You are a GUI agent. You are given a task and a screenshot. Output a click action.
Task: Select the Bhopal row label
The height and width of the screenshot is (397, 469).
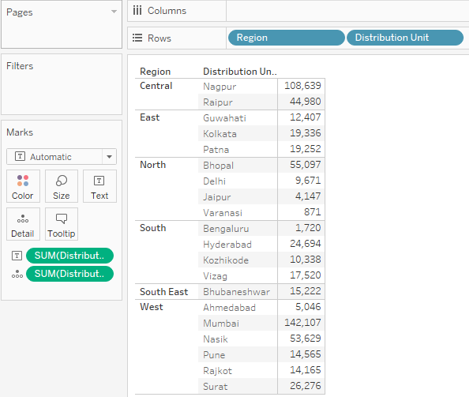(x=218, y=166)
